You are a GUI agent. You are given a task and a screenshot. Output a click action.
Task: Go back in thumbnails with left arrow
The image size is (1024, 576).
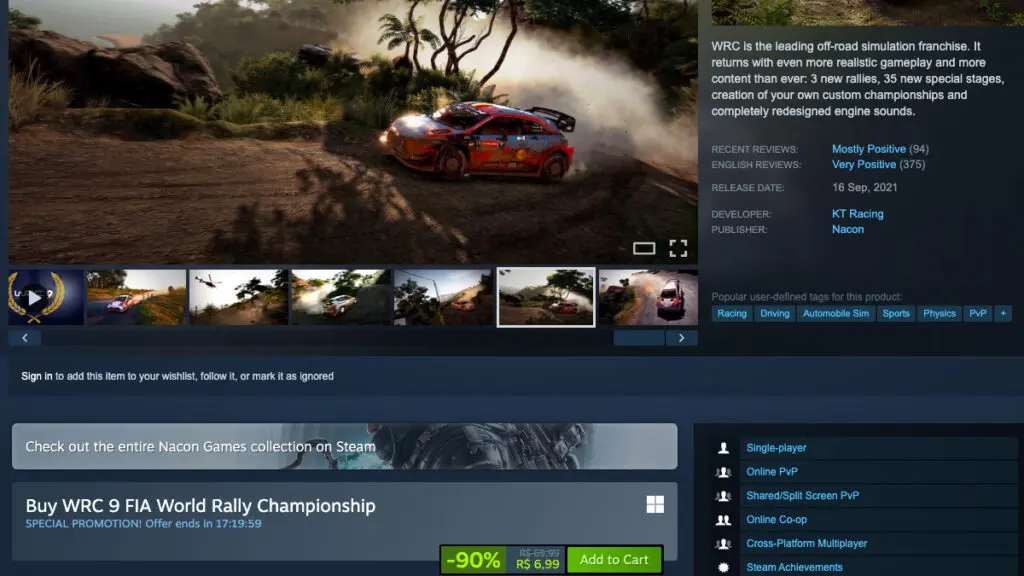click(x=24, y=337)
